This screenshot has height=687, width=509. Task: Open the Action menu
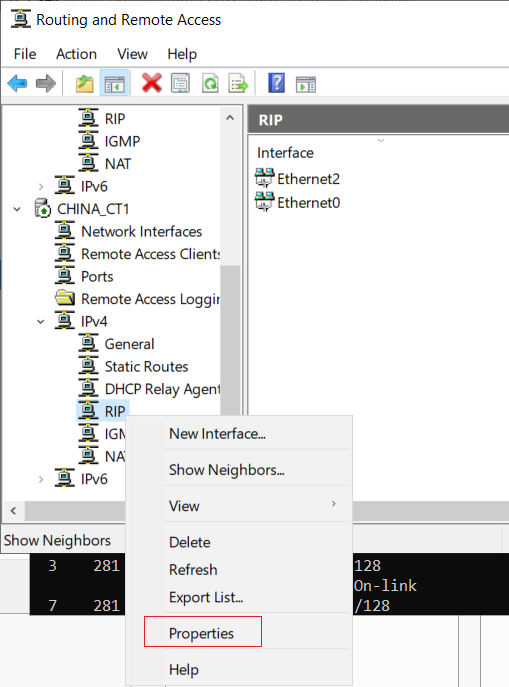click(x=76, y=54)
